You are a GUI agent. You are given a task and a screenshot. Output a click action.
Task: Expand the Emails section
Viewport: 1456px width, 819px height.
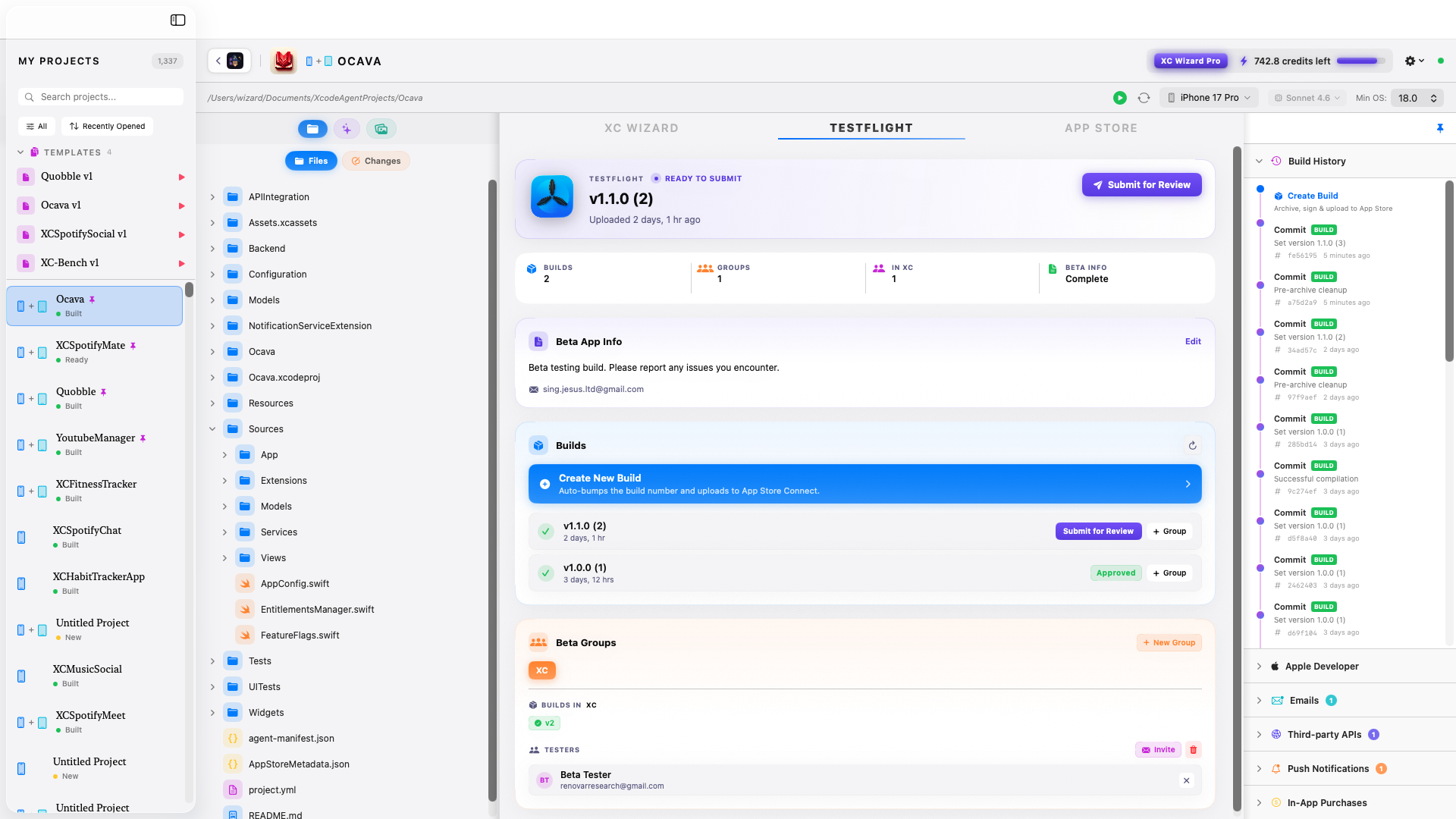pyautogui.click(x=1259, y=701)
